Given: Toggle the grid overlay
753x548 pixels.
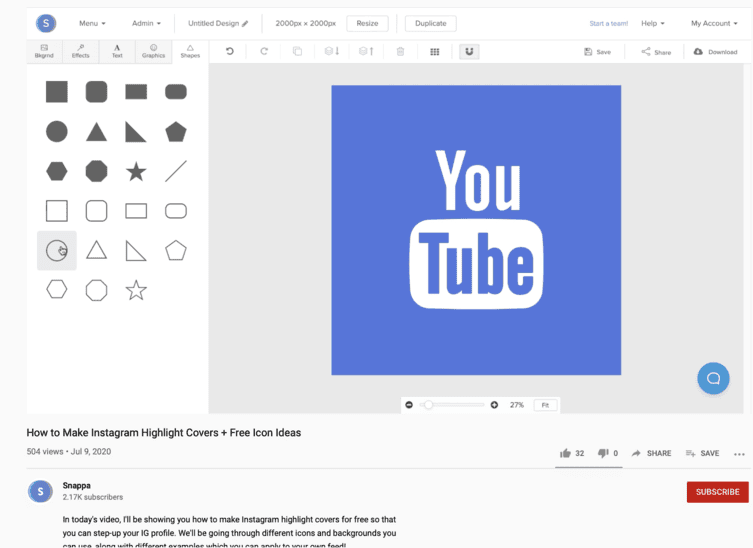Looking at the screenshot, I should pyautogui.click(x=435, y=52).
